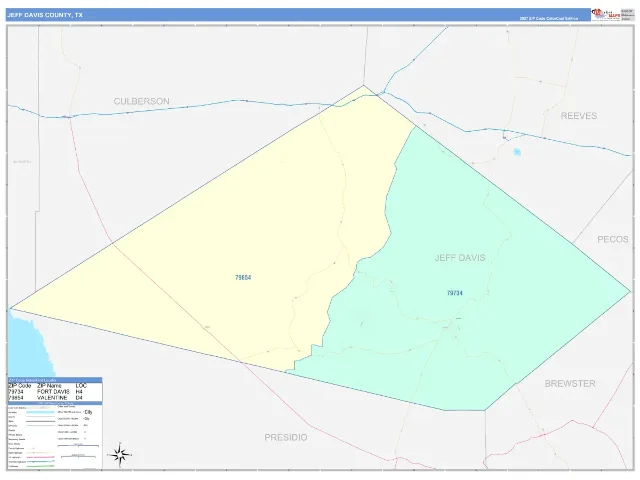The width and height of the screenshot is (640, 480).
Task: Click the light blue water sample in legend
Action: (40, 412)
